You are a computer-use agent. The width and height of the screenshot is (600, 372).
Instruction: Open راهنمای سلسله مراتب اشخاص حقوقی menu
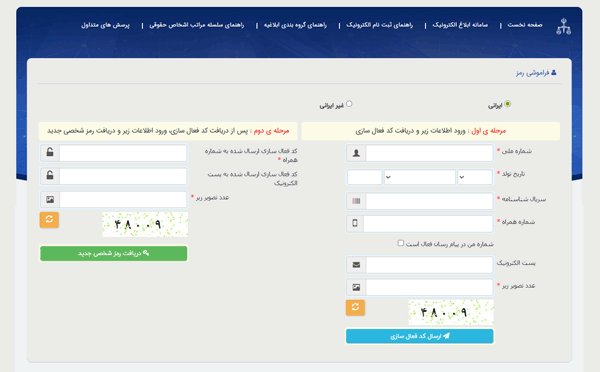point(196,25)
